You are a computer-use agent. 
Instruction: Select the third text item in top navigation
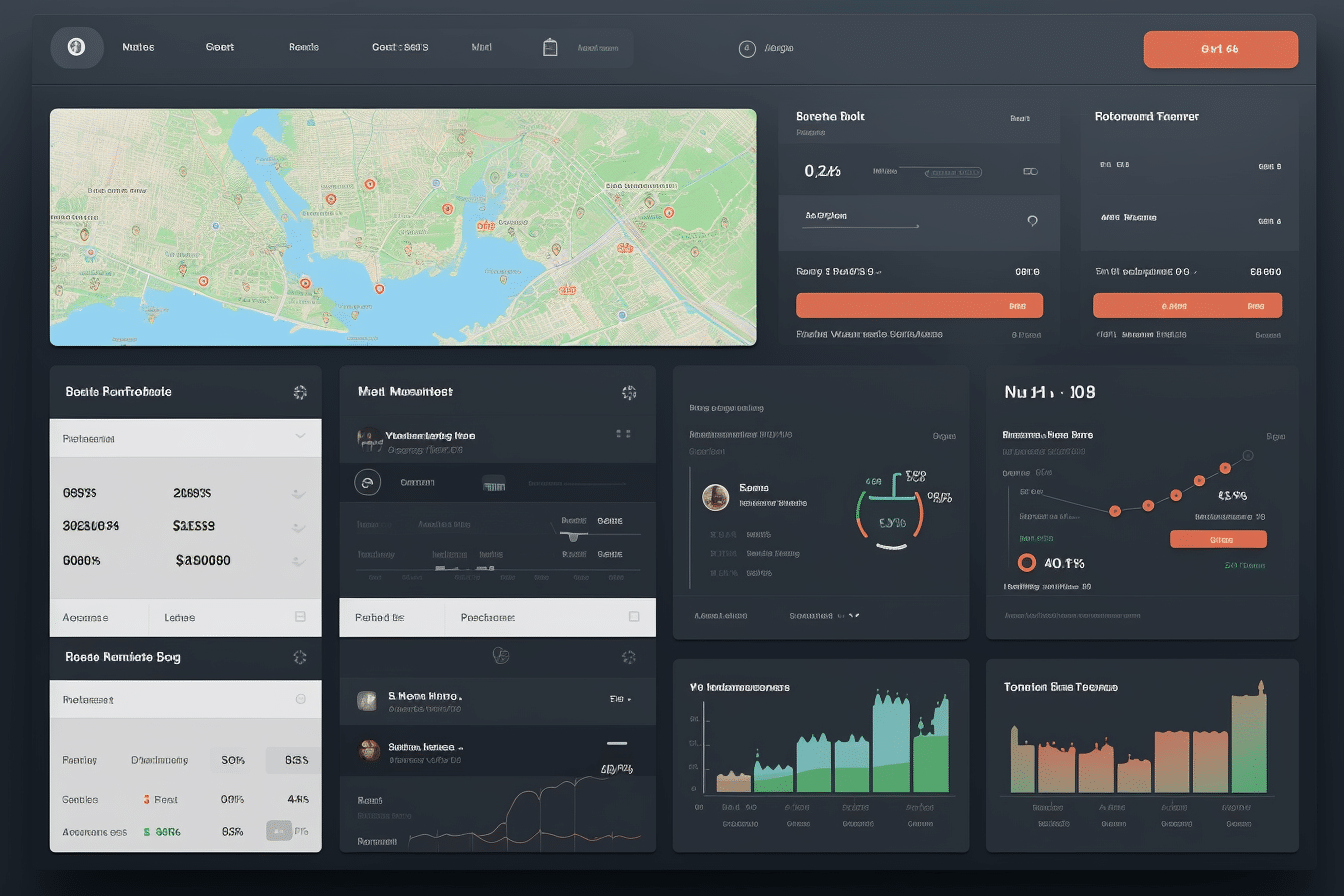click(x=304, y=47)
